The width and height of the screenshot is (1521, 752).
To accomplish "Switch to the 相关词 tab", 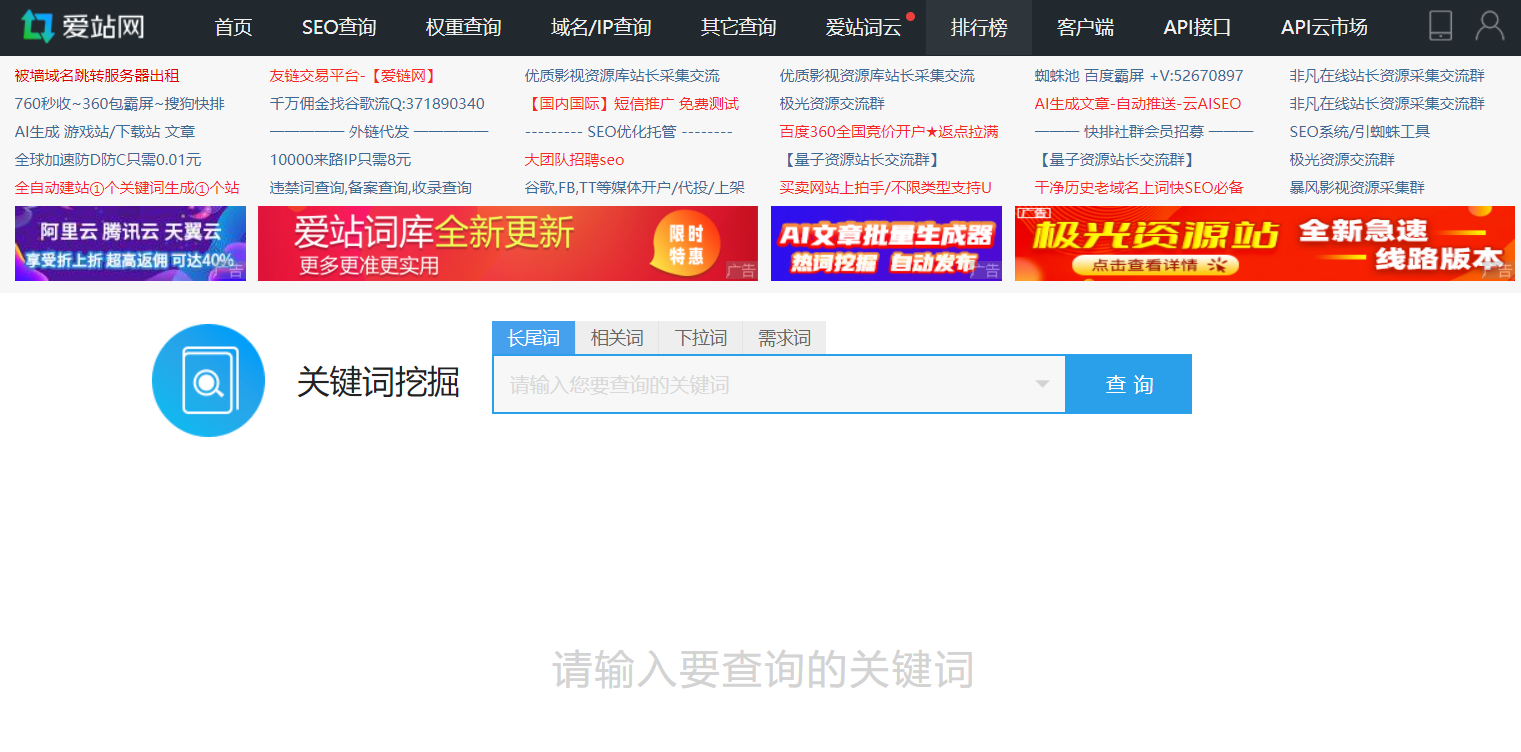I will [x=617, y=338].
